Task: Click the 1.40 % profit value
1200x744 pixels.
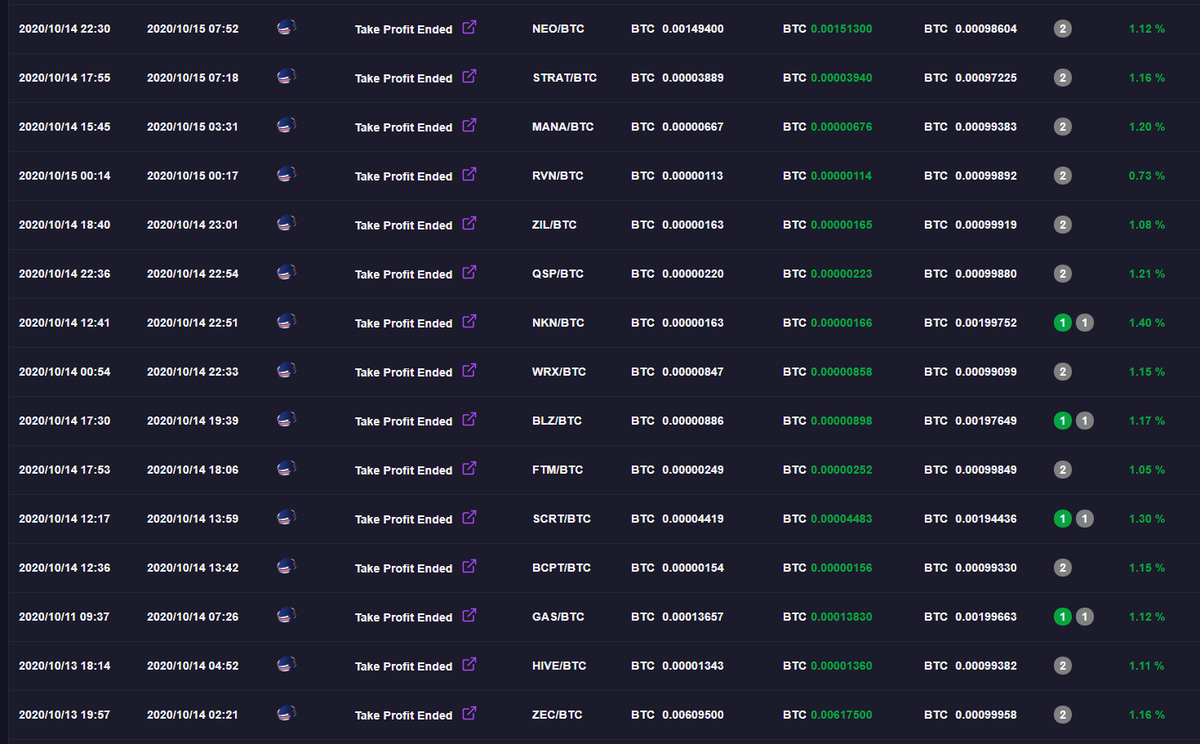Action: (x=1147, y=323)
